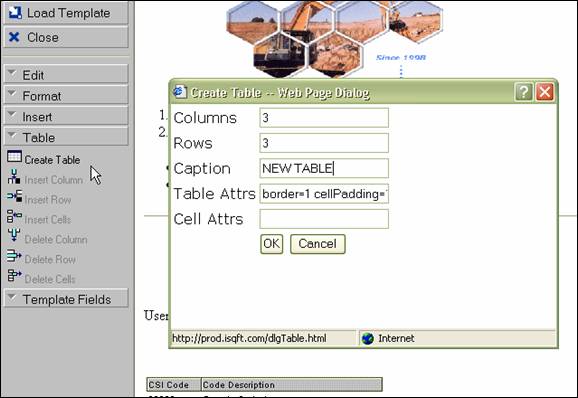Focus the Columns input field
This screenshot has width=578, height=398.
[x=324, y=118]
